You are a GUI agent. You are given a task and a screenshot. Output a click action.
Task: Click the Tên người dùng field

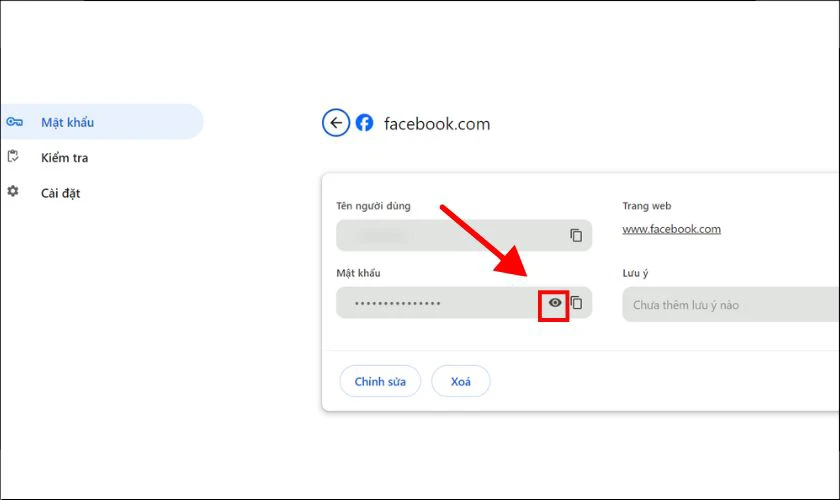[x=464, y=235]
